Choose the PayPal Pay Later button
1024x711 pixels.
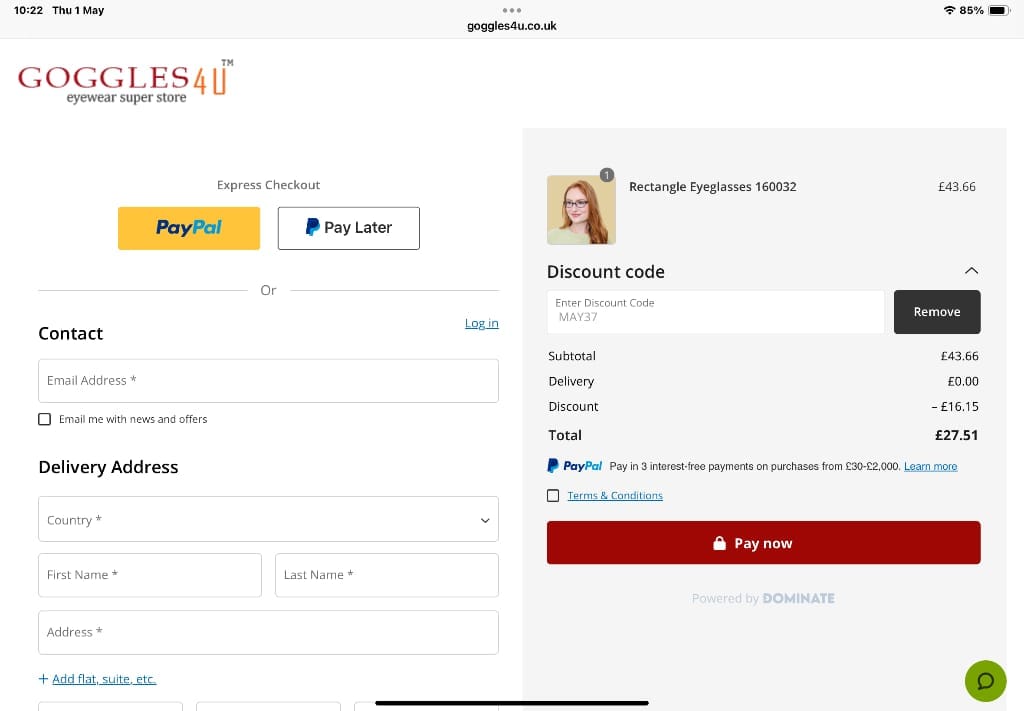(349, 228)
